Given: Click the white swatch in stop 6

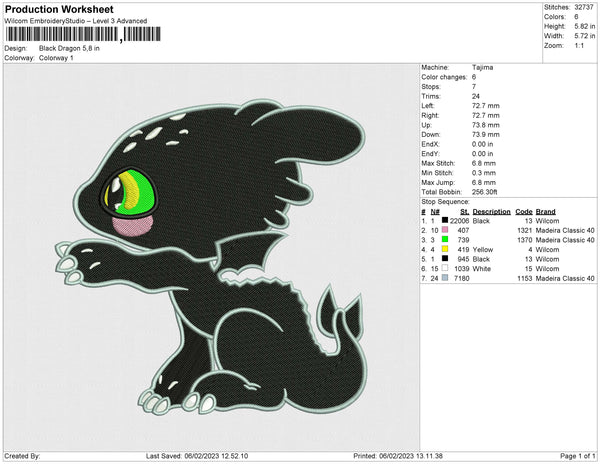Looking at the screenshot, I should [445, 268].
